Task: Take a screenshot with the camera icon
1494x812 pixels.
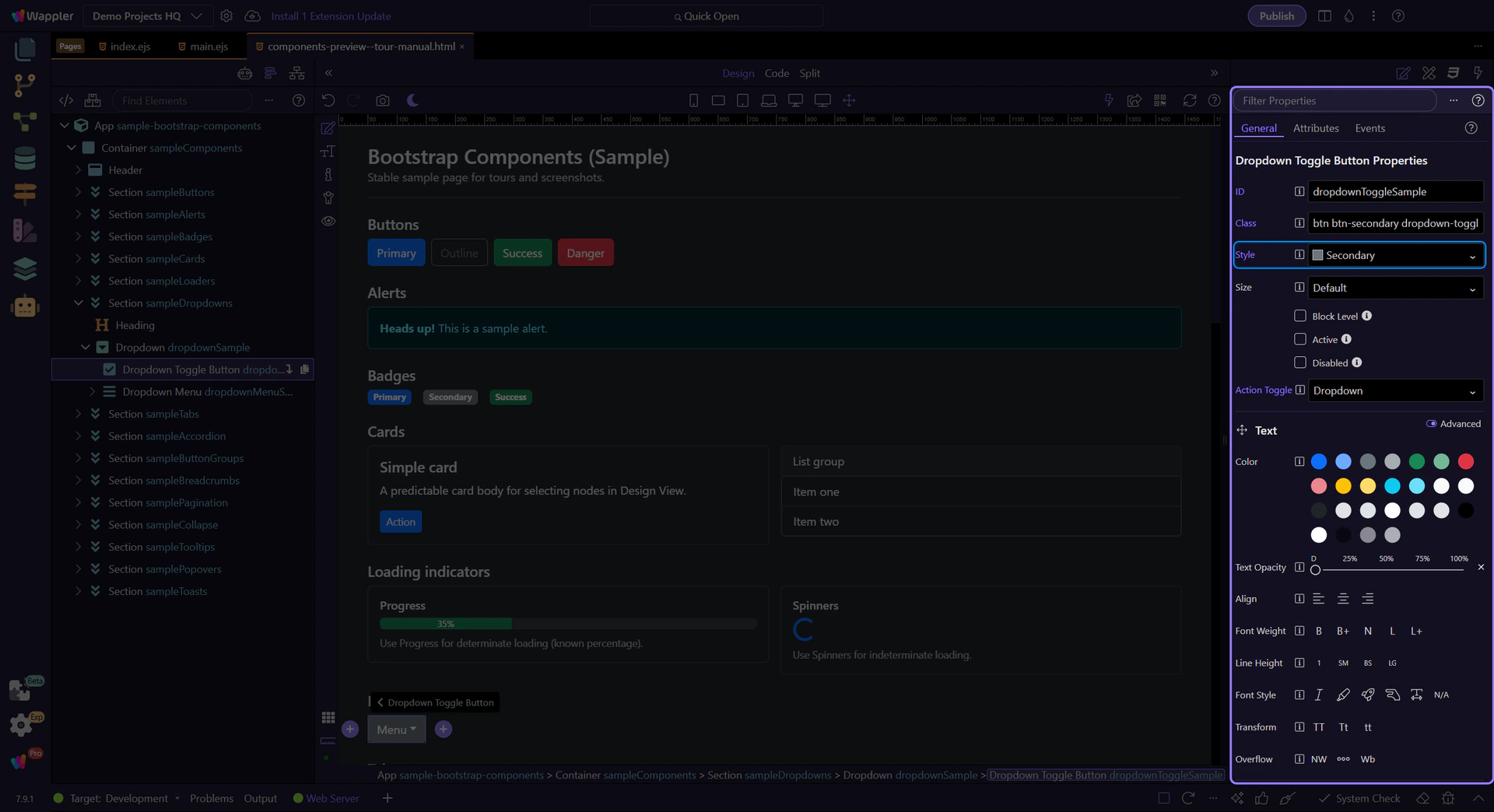Action: click(x=383, y=100)
